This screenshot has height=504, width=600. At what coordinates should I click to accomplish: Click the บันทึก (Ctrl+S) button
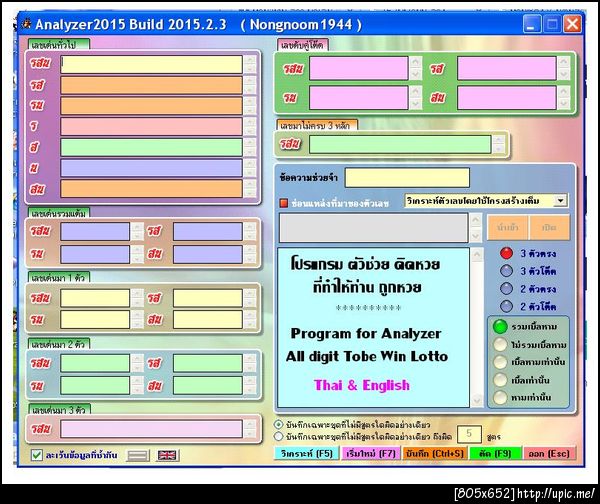(x=434, y=453)
